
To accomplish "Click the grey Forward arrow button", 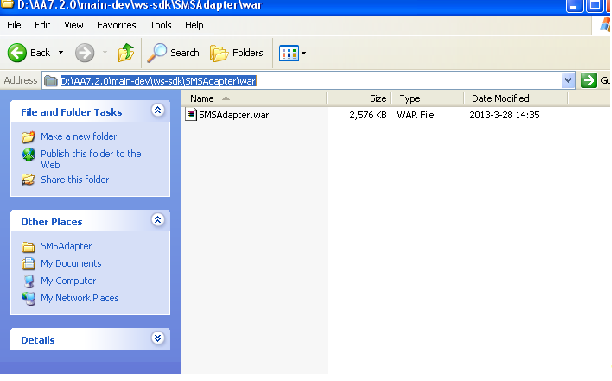I will pyautogui.click(x=84, y=53).
